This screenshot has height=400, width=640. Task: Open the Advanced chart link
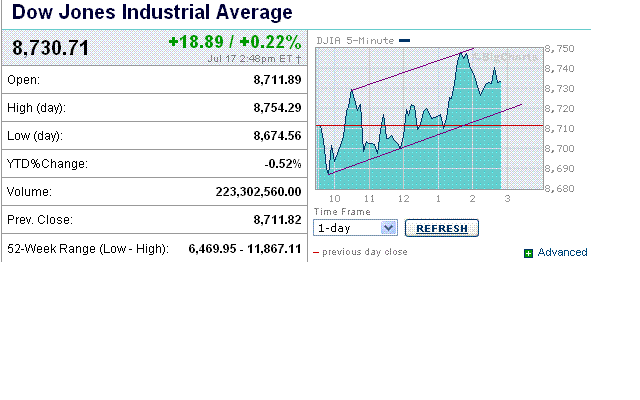coord(562,252)
